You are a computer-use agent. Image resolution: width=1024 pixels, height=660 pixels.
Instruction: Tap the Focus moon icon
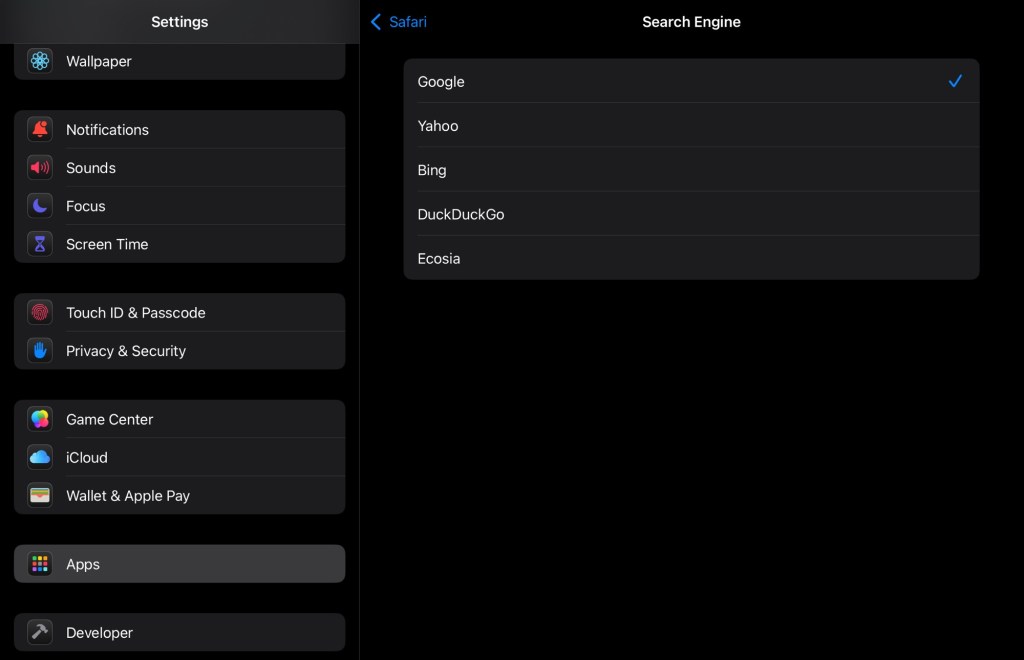point(40,206)
